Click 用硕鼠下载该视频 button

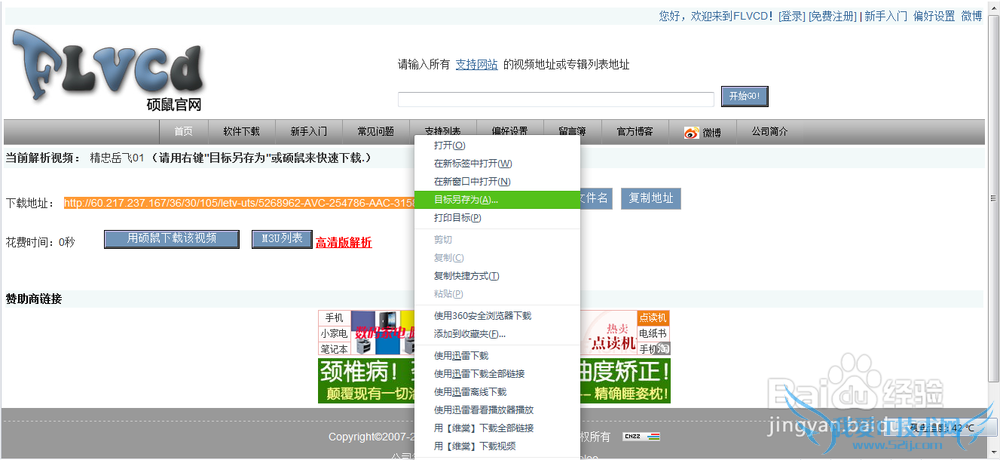click(x=172, y=239)
